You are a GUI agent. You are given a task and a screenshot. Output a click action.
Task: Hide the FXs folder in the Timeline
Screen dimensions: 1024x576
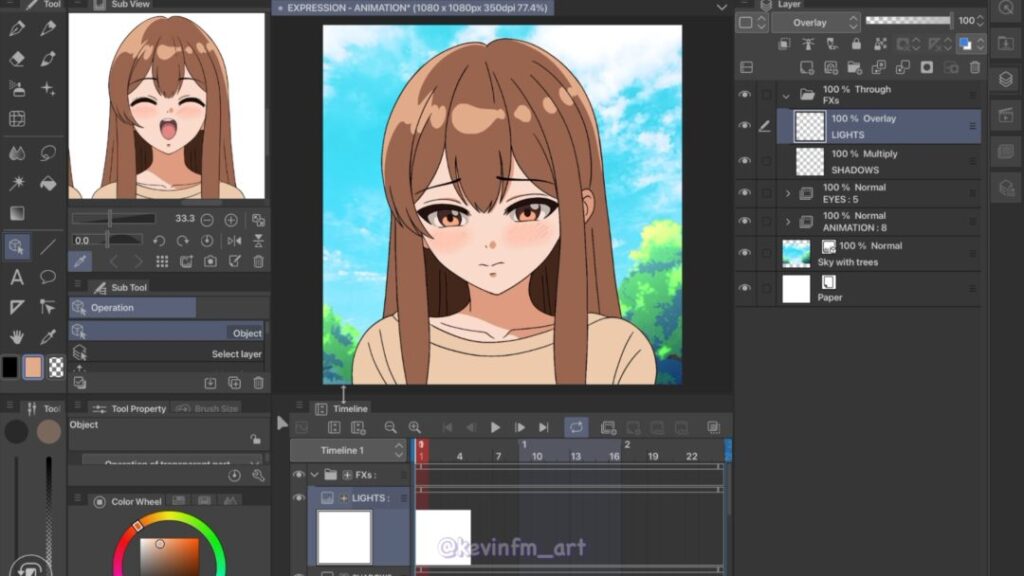(x=298, y=474)
